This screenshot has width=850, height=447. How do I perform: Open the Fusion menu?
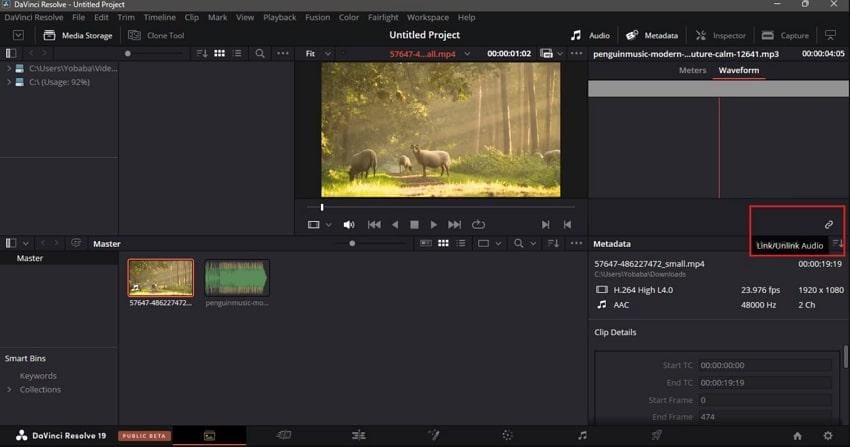[x=317, y=17]
